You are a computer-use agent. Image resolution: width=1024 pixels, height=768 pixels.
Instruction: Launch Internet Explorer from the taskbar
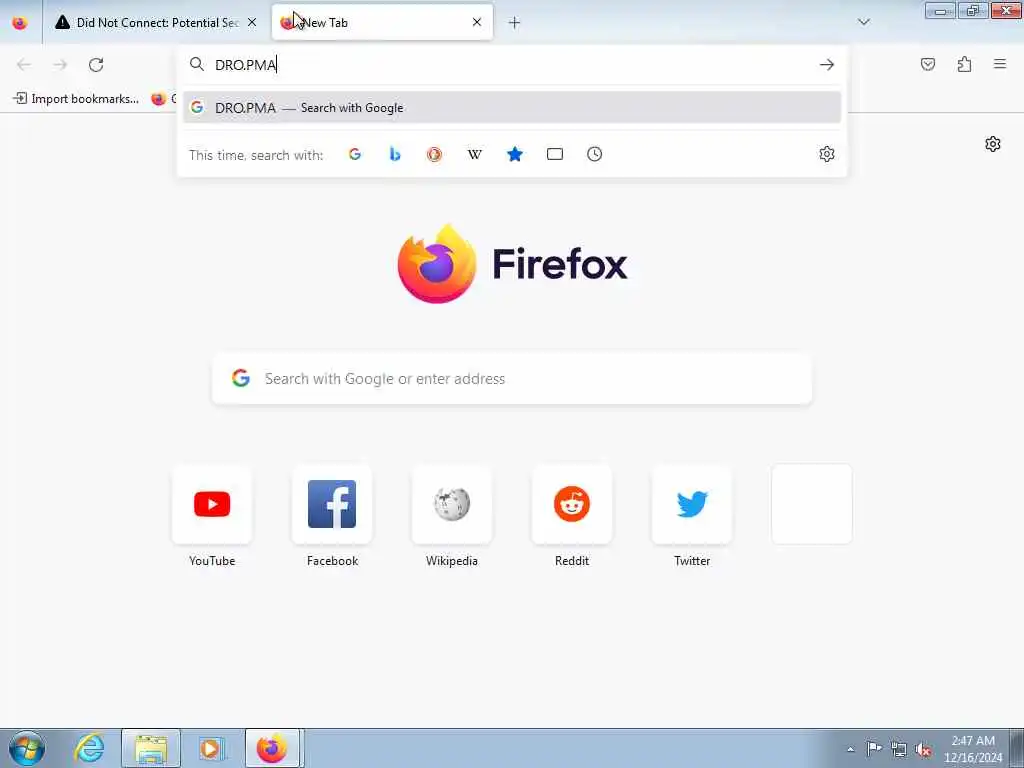pyautogui.click(x=89, y=748)
